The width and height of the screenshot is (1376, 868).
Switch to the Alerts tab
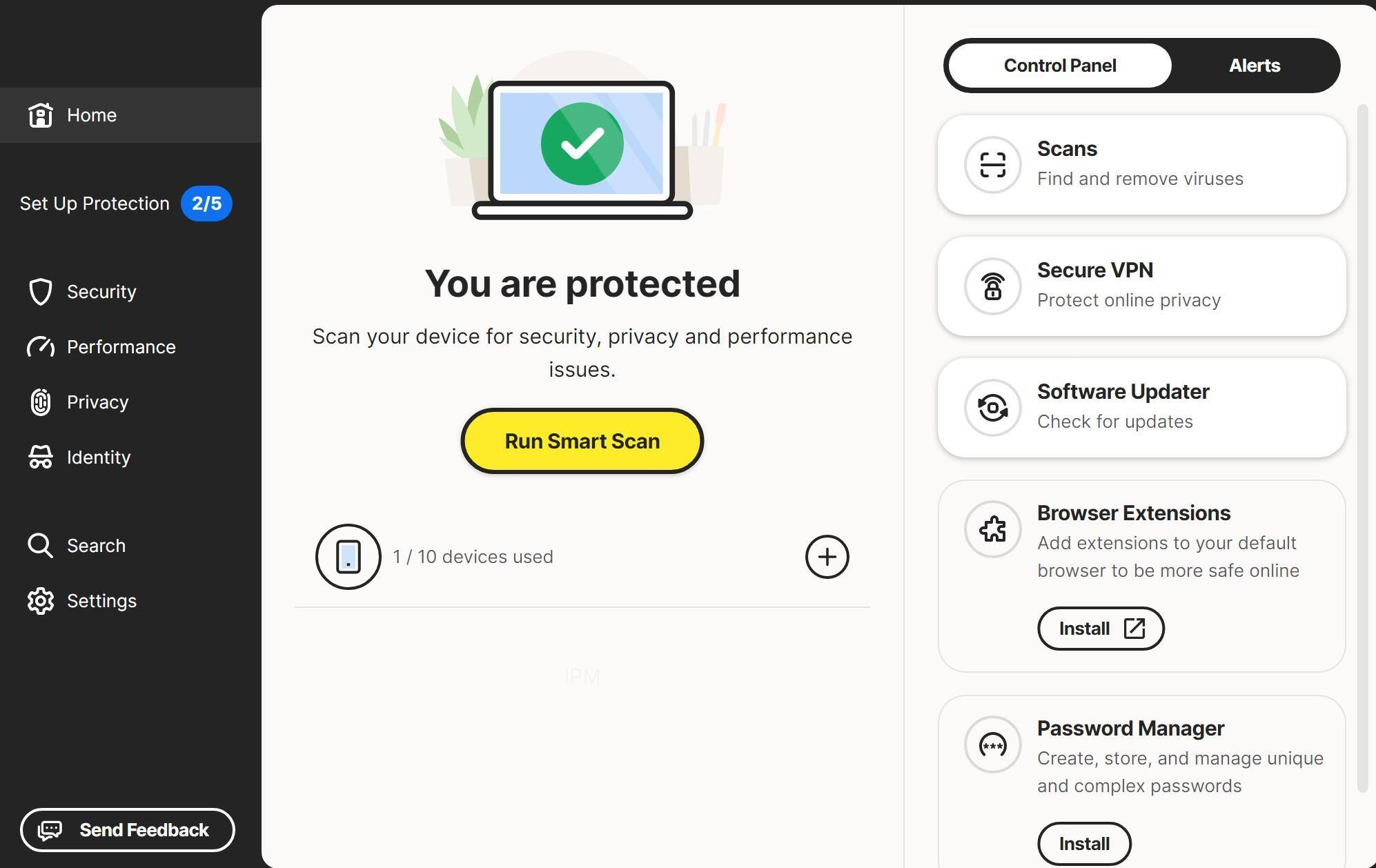coord(1254,66)
